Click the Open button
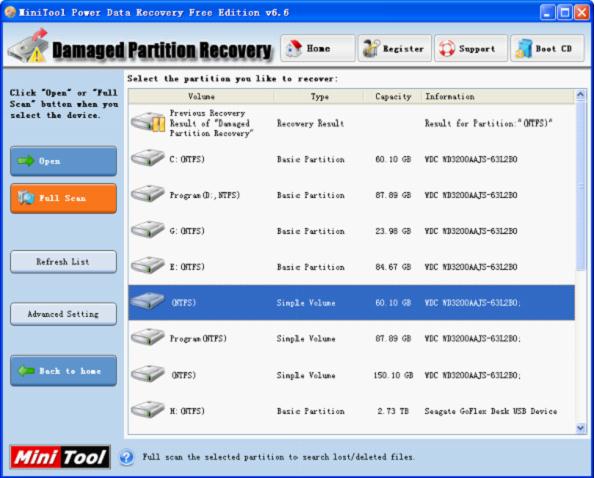 (x=63, y=161)
